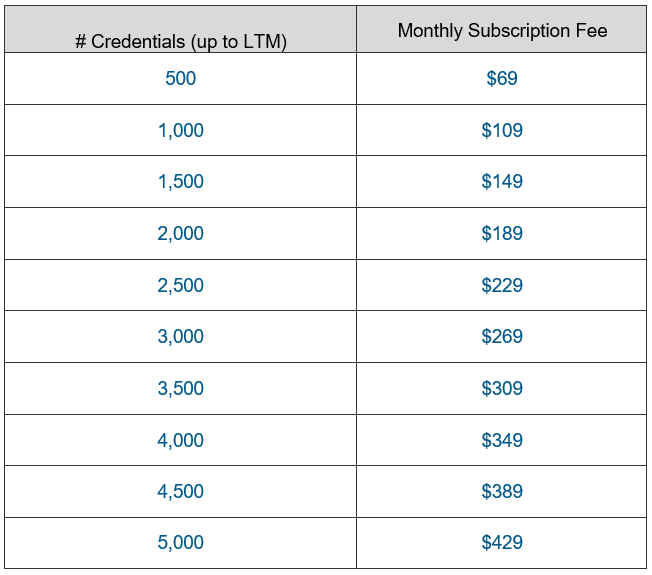Click the $109 monthly fee cell

tap(502, 130)
